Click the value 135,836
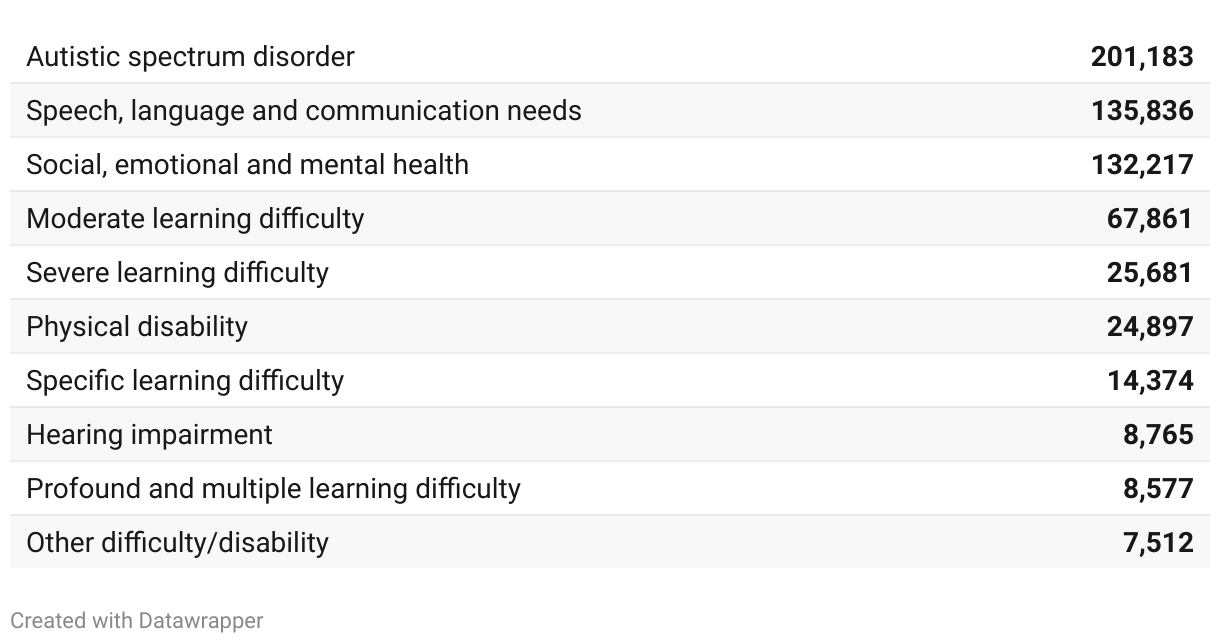 pyautogui.click(x=1142, y=111)
